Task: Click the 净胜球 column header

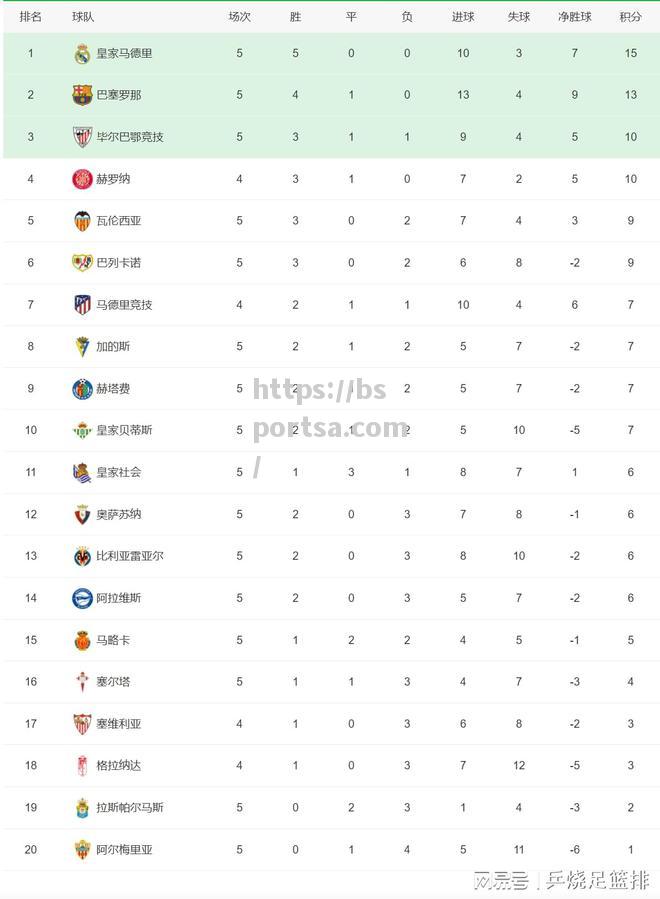Action: tap(575, 17)
